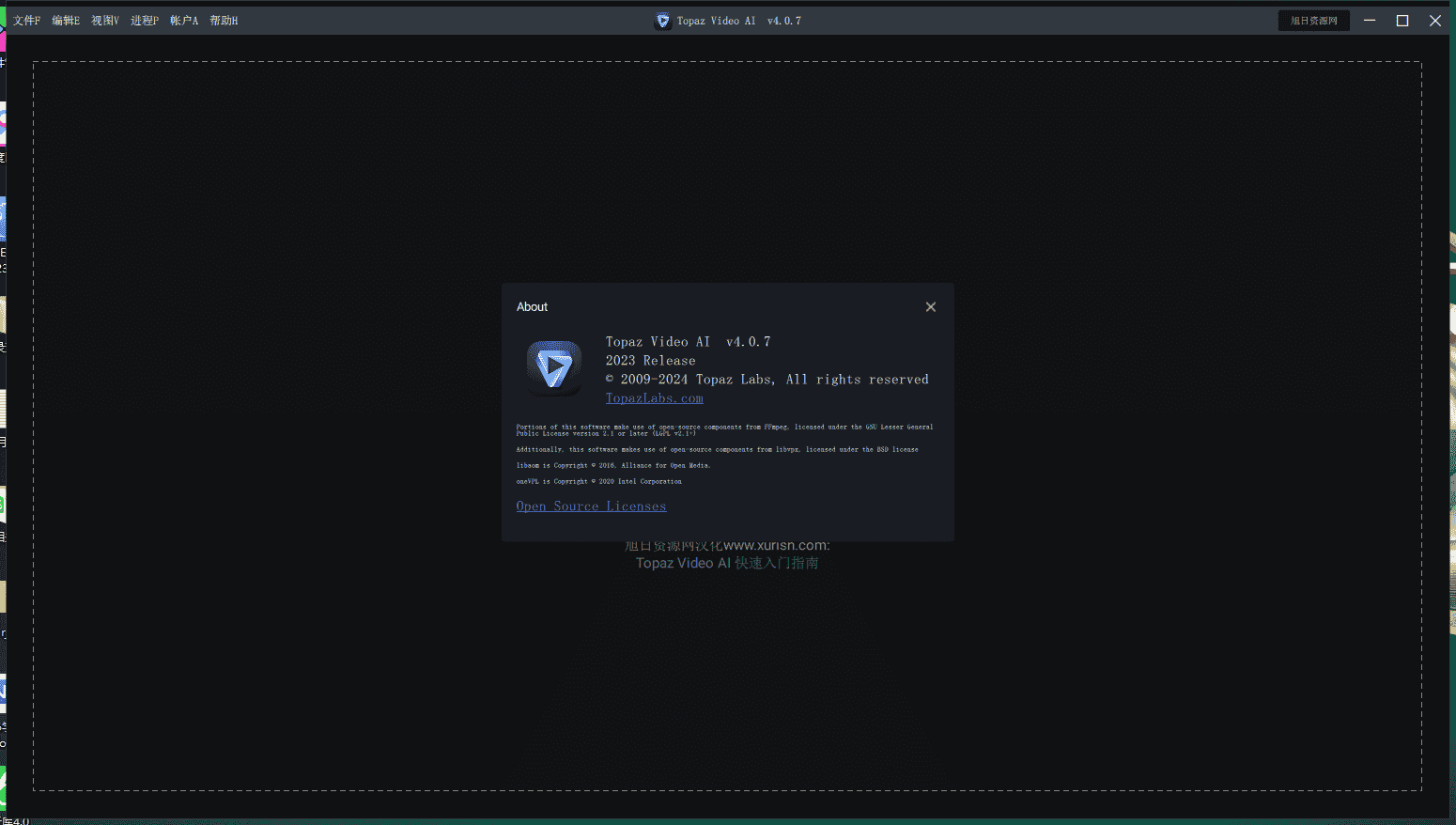The image size is (1456, 825).
Task: Open the 编辑E menu
Action: pos(66,21)
